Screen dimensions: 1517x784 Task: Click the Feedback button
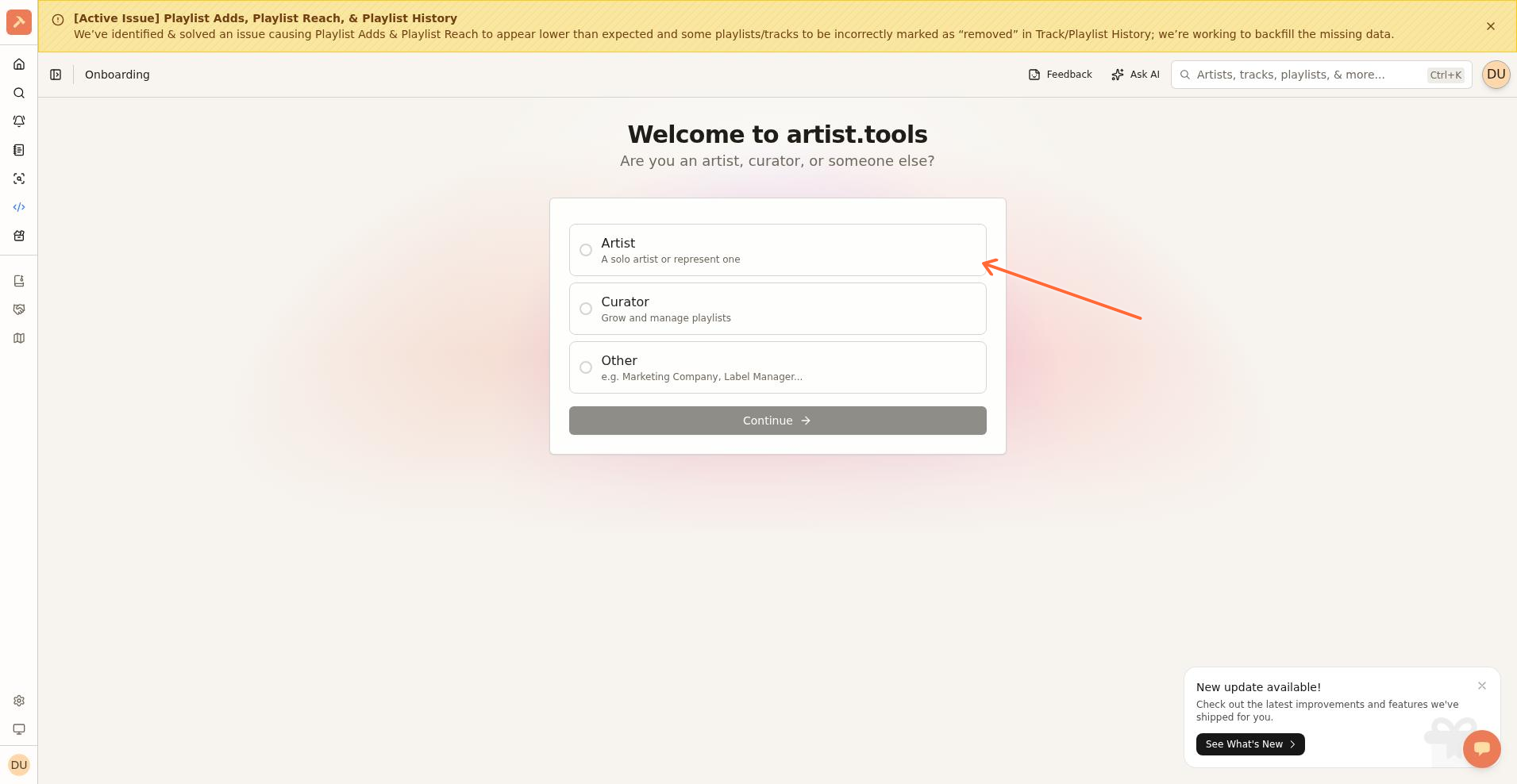tap(1061, 75)
